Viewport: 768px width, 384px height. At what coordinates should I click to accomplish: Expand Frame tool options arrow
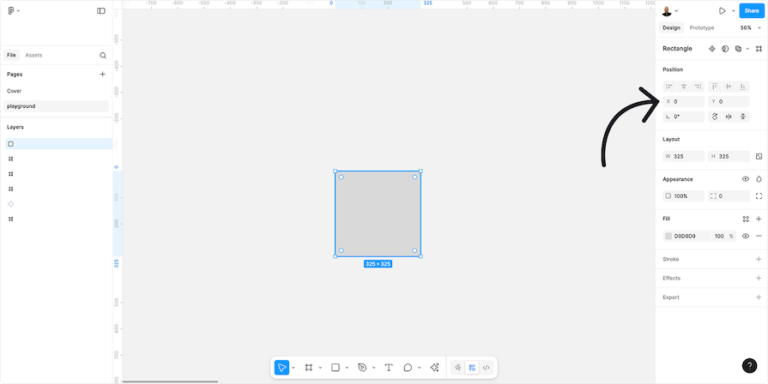[320, 368]
